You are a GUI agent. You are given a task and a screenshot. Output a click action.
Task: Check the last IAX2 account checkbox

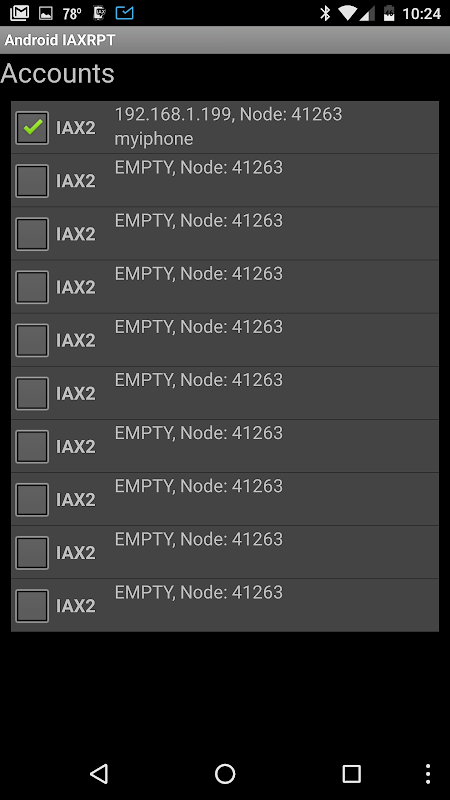tap(32, 606)
